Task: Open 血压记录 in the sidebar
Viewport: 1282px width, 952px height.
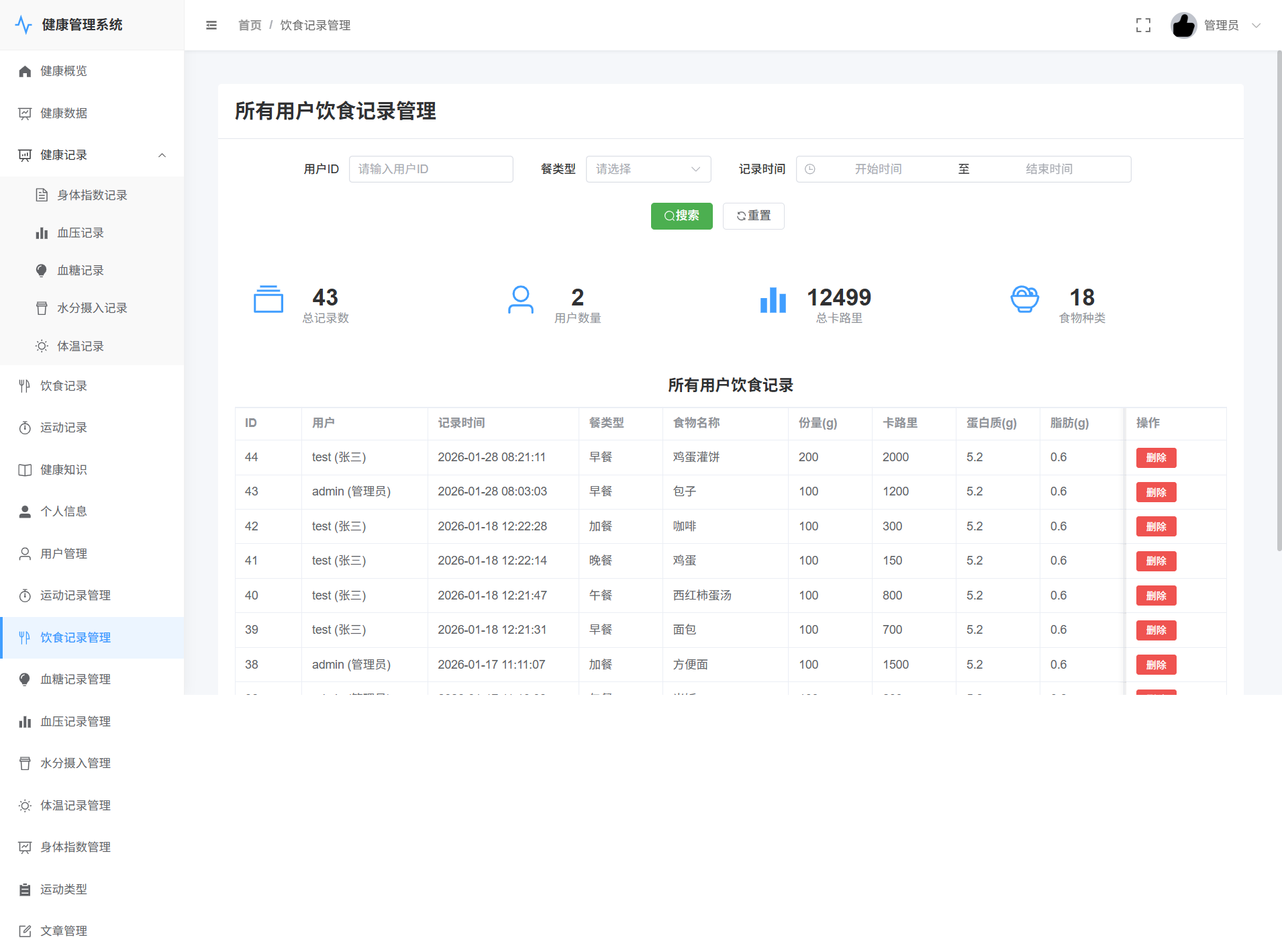Action: point(81,233)
